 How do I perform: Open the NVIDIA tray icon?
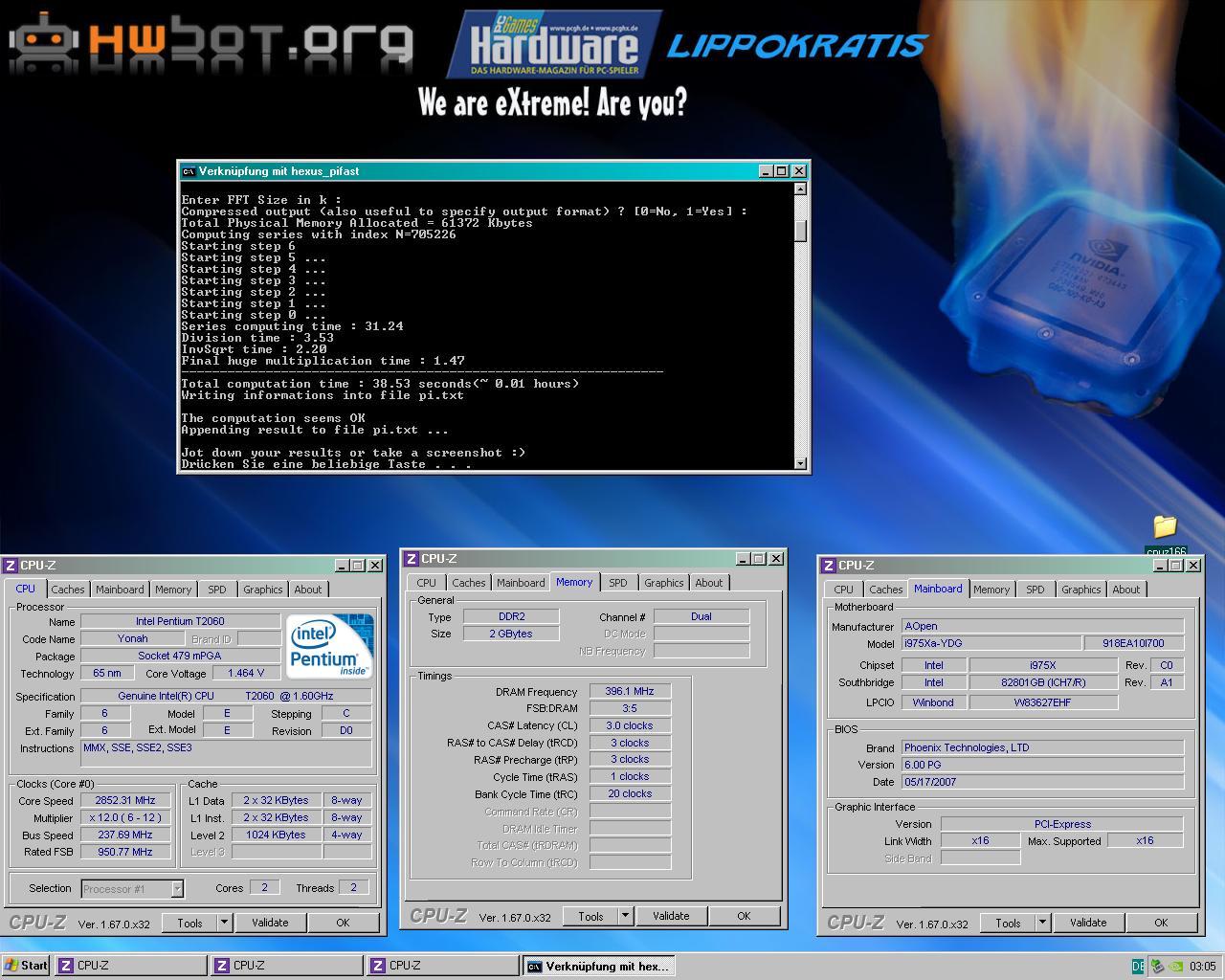1175,966
